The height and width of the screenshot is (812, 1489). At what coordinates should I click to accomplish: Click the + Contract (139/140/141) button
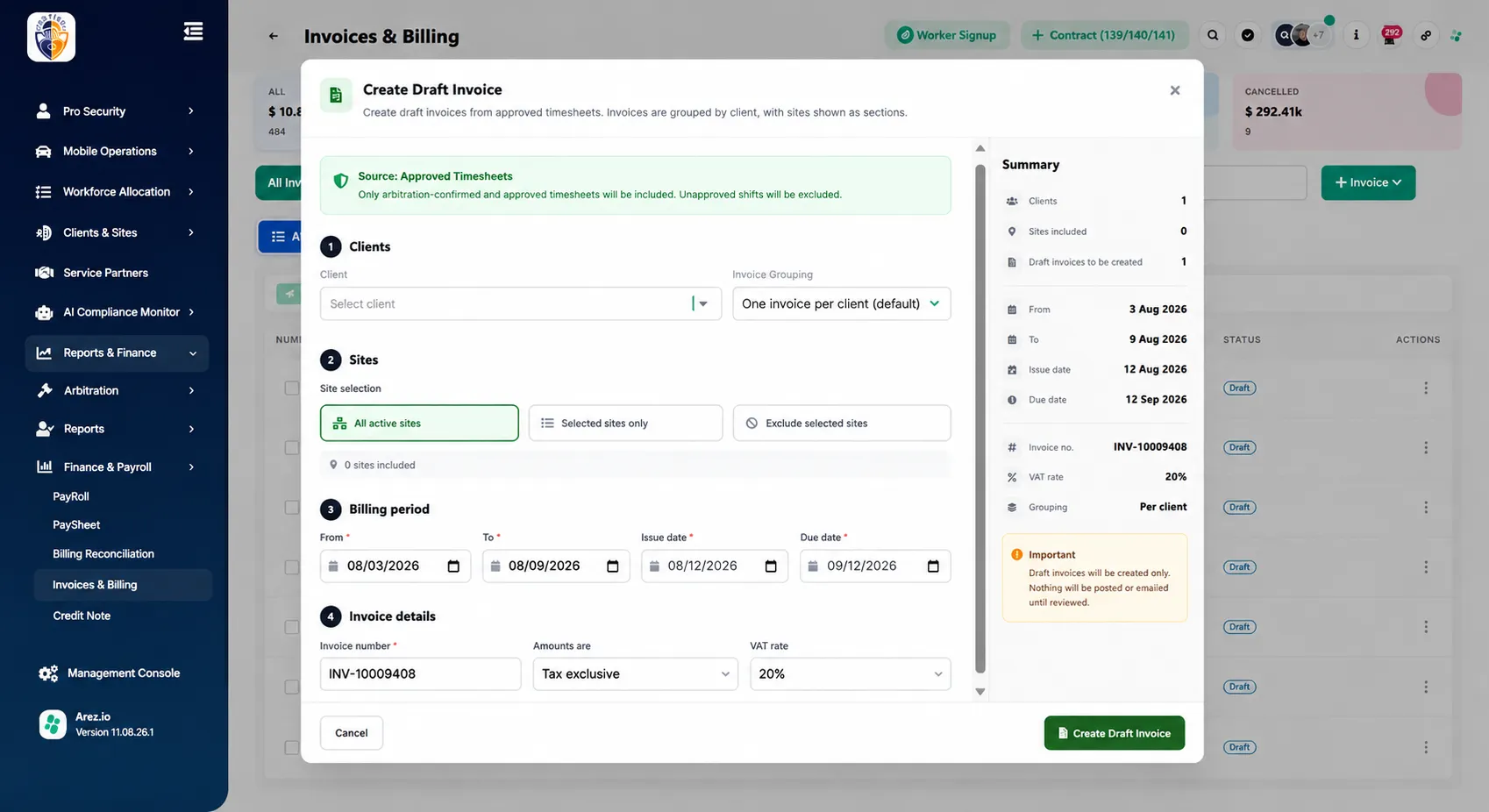(x=1104, y=35)
